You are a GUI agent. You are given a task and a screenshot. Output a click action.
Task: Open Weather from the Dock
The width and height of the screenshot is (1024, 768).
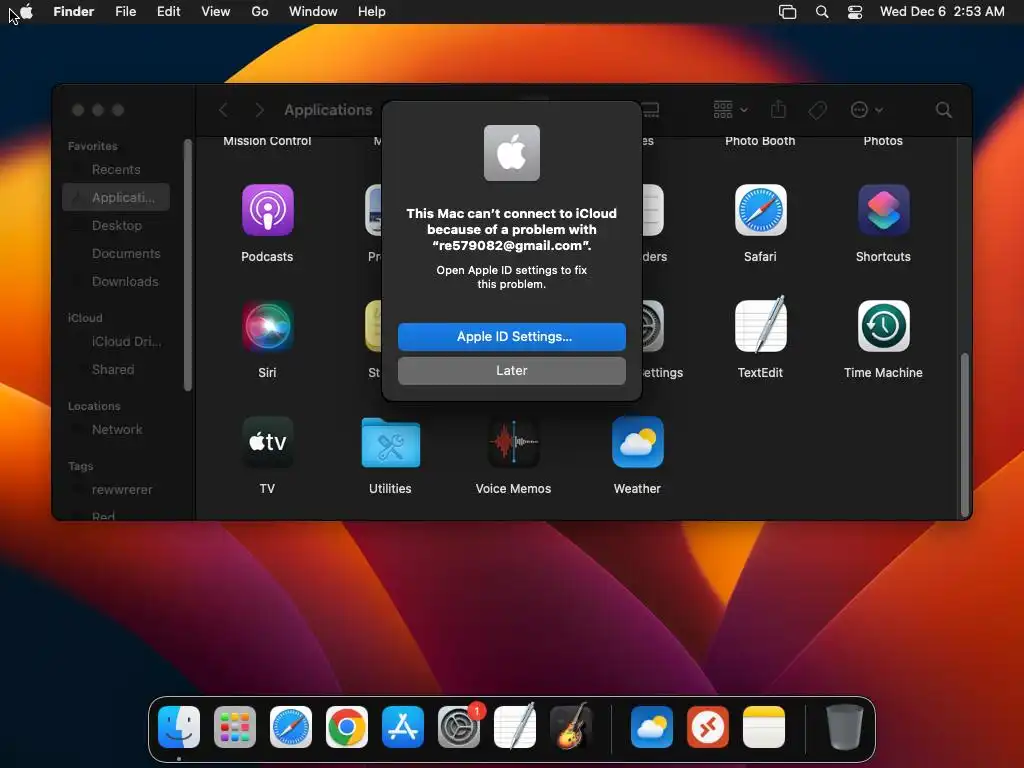[652, 726]
